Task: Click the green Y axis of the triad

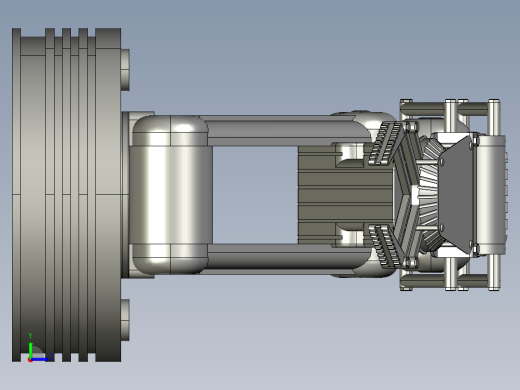Action: (x=30, y=350)
